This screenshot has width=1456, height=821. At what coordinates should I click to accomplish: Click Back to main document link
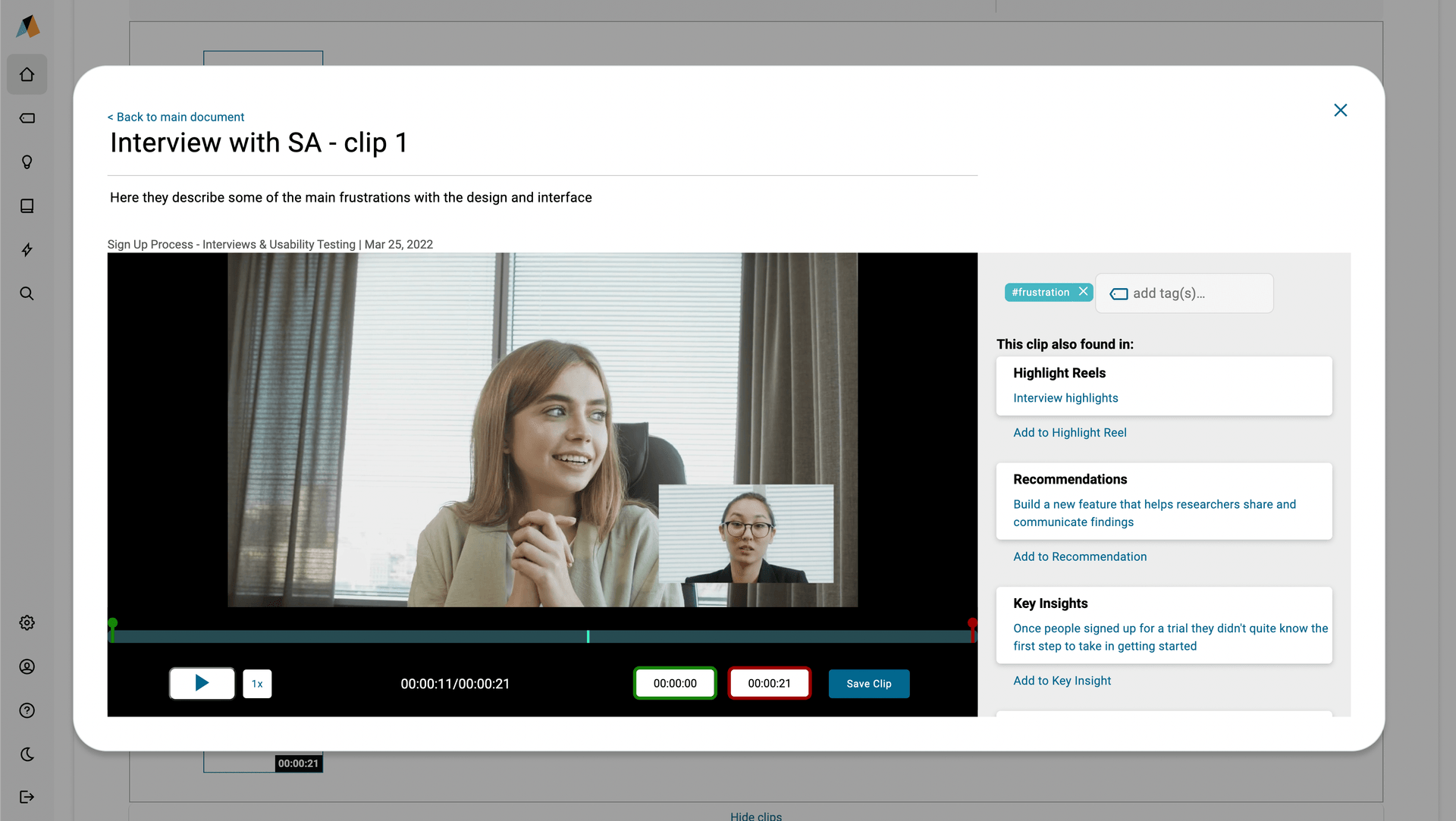point(175,117)
